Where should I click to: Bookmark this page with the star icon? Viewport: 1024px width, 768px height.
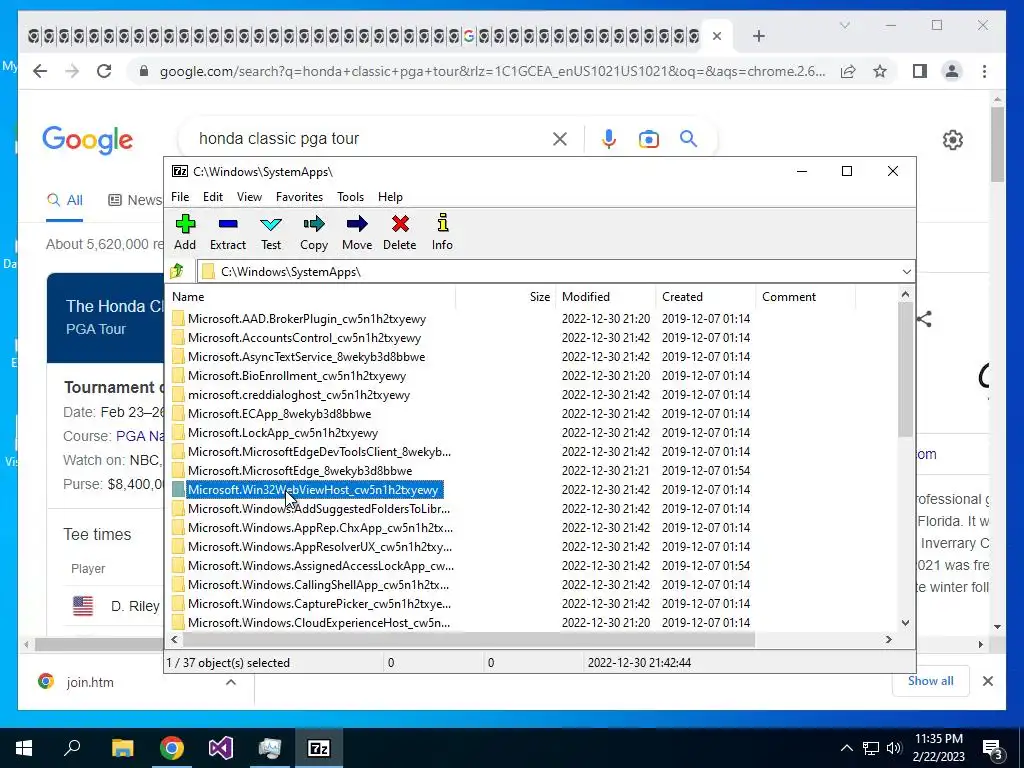click(x=880, y=71)
